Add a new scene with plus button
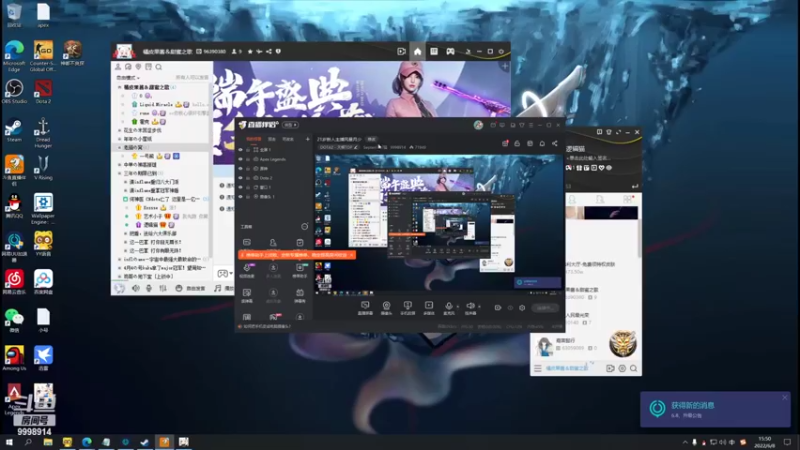The width and height of the screenshot is (800, 450). 308,139
